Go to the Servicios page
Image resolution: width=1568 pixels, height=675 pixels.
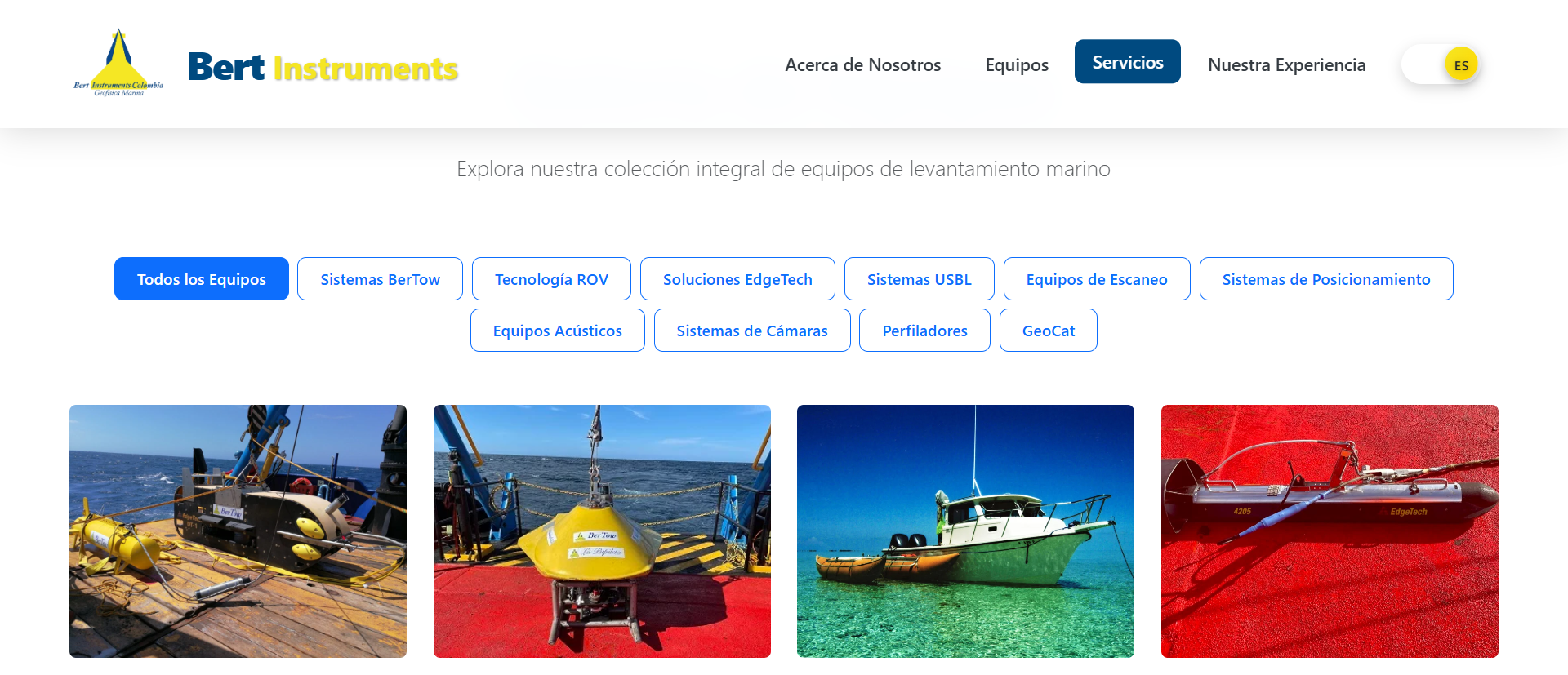coord(1127,61)
